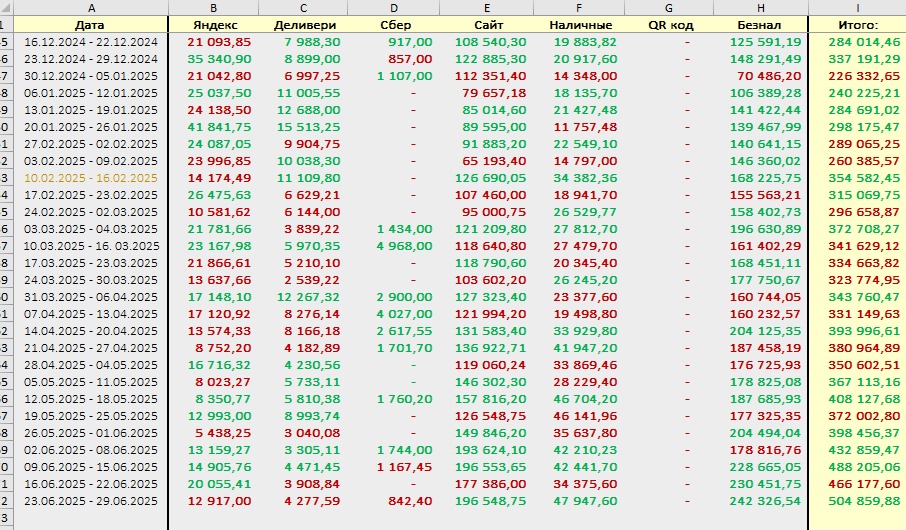Click the Яндекс header cell
The width and height of the screenshot is (906, 530).
click(214, 25)
